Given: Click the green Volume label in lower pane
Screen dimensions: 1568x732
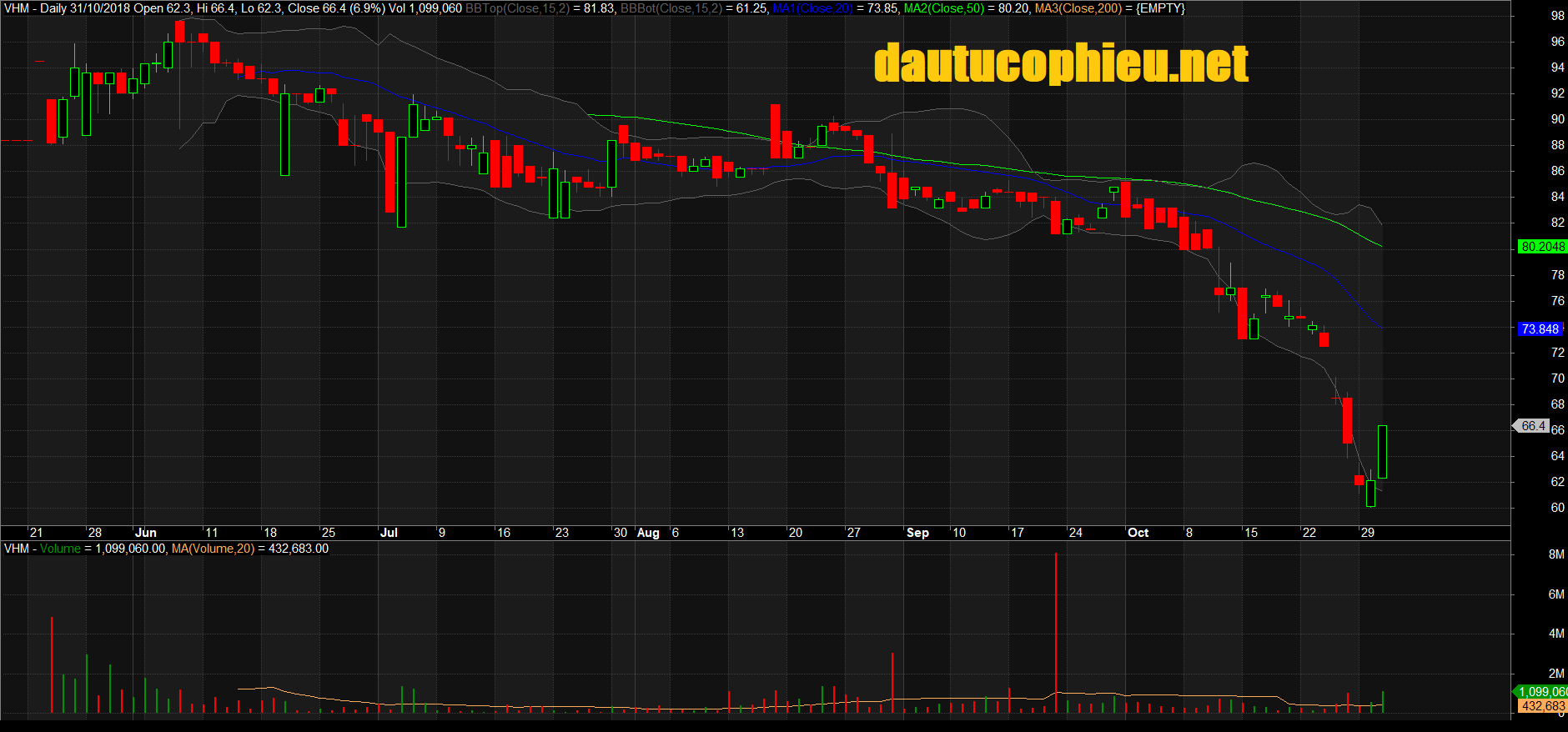Looking at the screenshot, I should (60, 549).
